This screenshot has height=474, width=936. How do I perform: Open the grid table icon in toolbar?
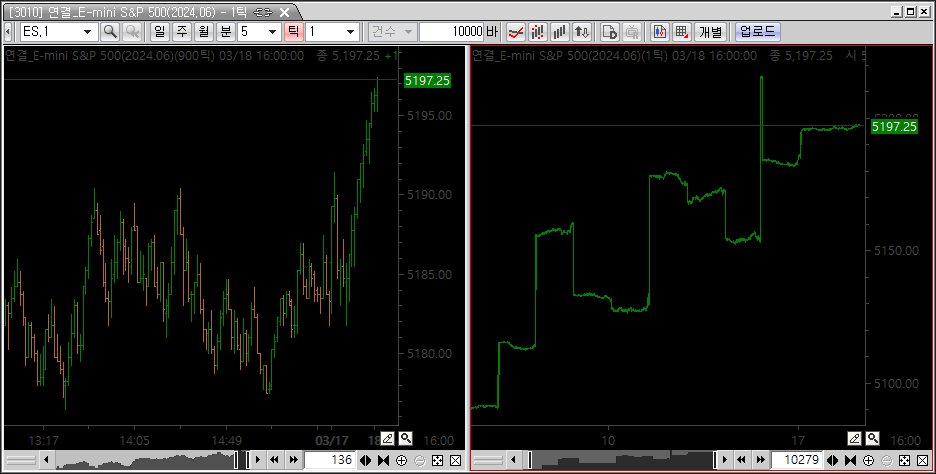(x=681, y=32)
